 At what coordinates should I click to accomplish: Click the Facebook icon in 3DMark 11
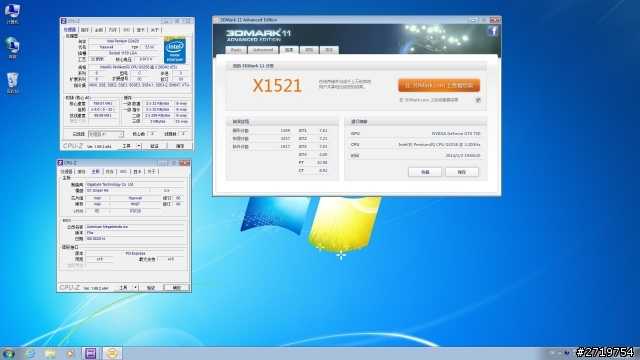click(x=493, y=31)
